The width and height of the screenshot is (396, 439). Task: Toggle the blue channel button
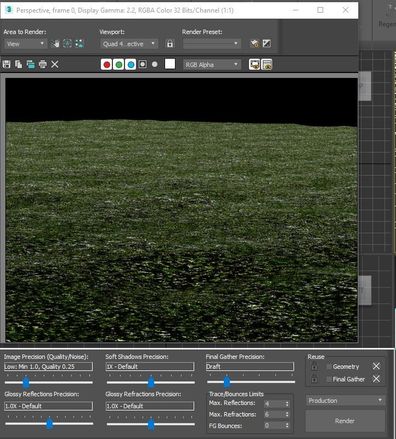coord(131,64)
